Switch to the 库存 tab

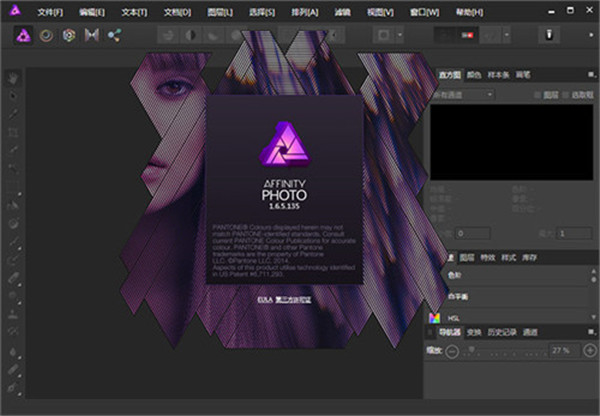529,258
